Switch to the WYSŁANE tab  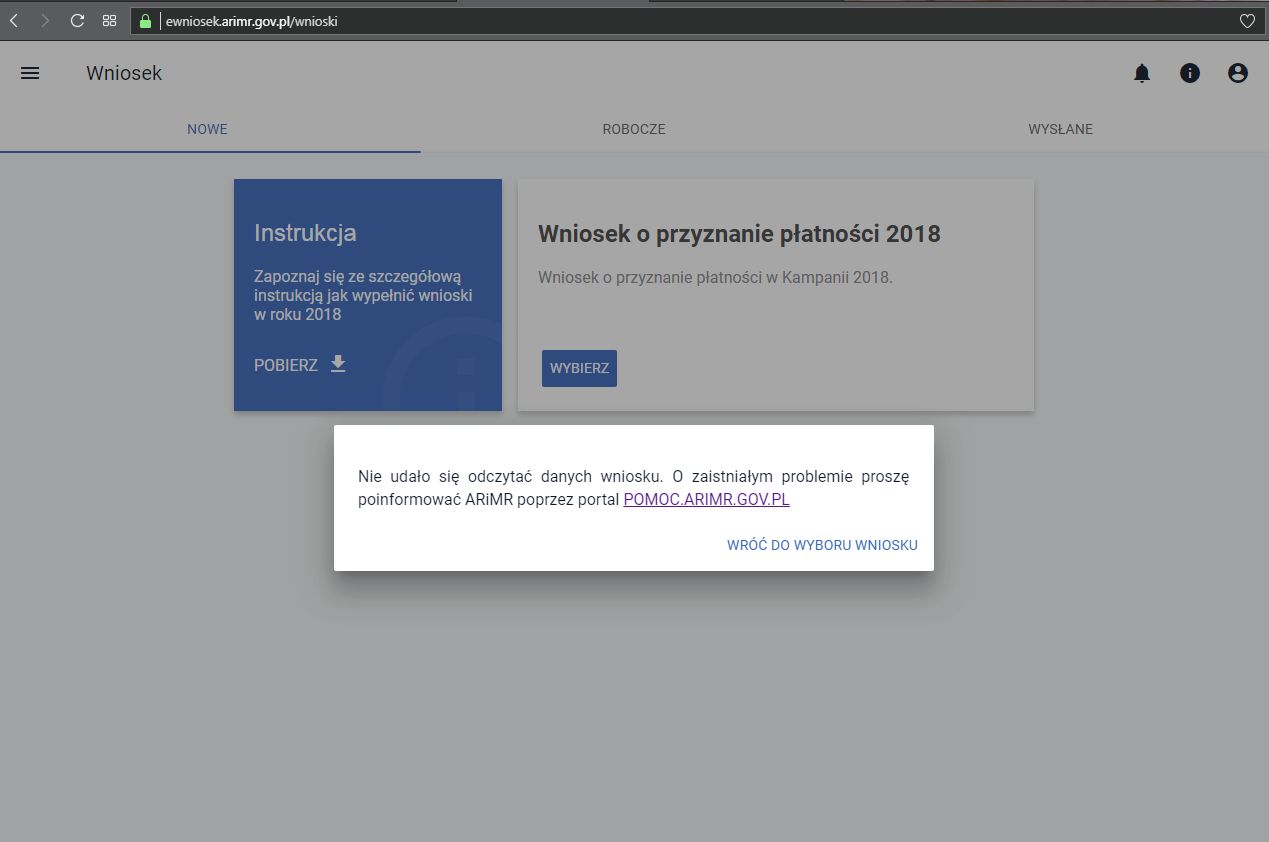pos(1060,129)
